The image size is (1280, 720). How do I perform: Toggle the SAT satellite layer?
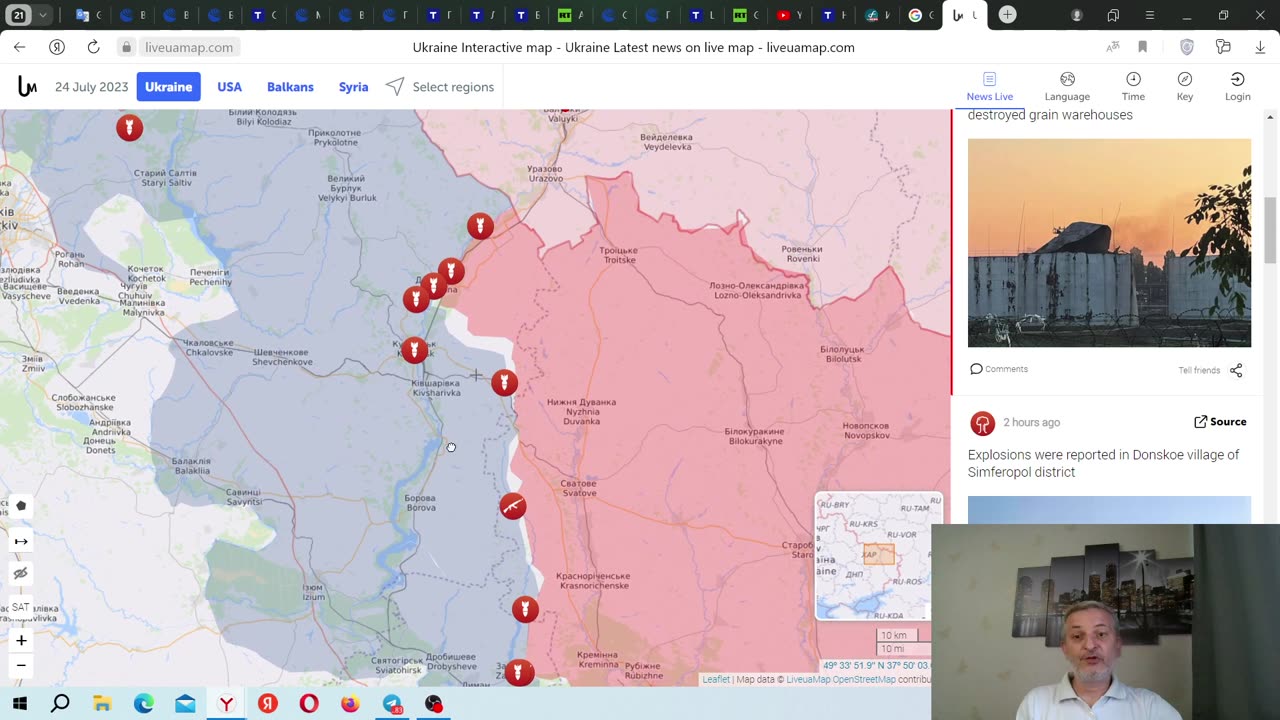click(21, 607)
